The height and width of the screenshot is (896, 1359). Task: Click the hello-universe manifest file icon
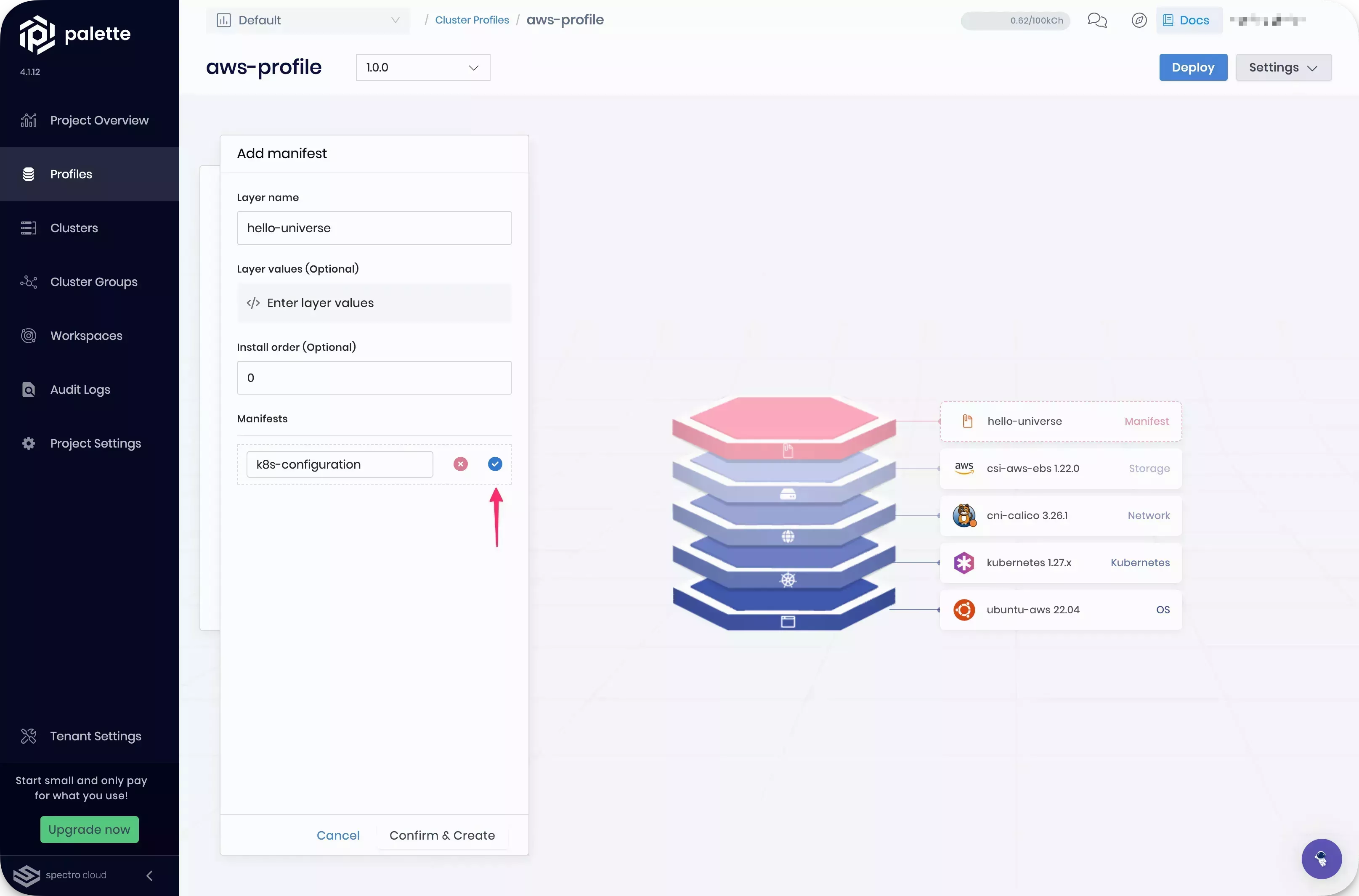967,421
